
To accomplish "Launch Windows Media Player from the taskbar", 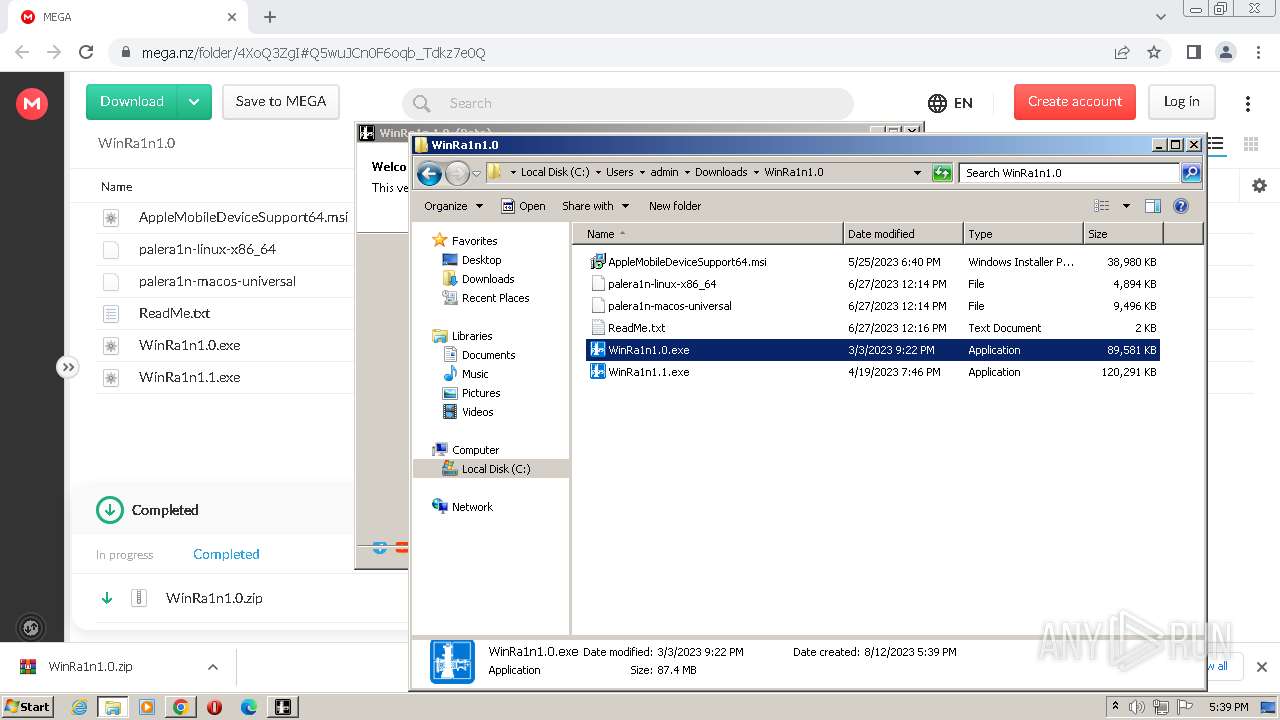I will pos(147,707).
